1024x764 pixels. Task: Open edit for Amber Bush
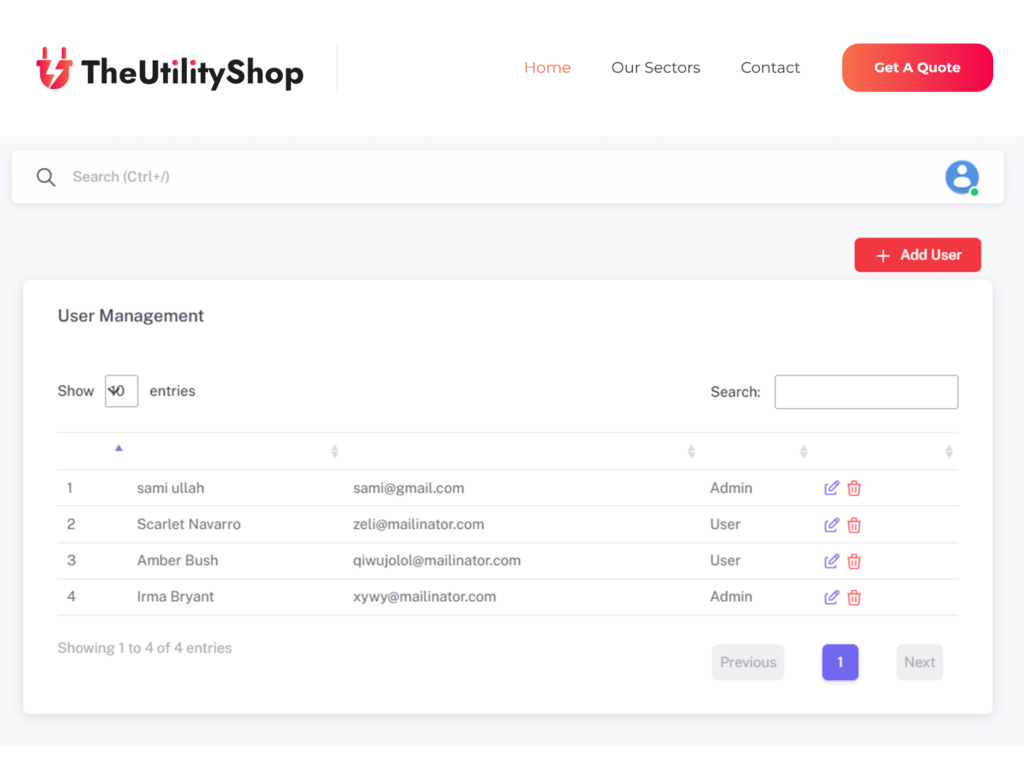point(831,561)
